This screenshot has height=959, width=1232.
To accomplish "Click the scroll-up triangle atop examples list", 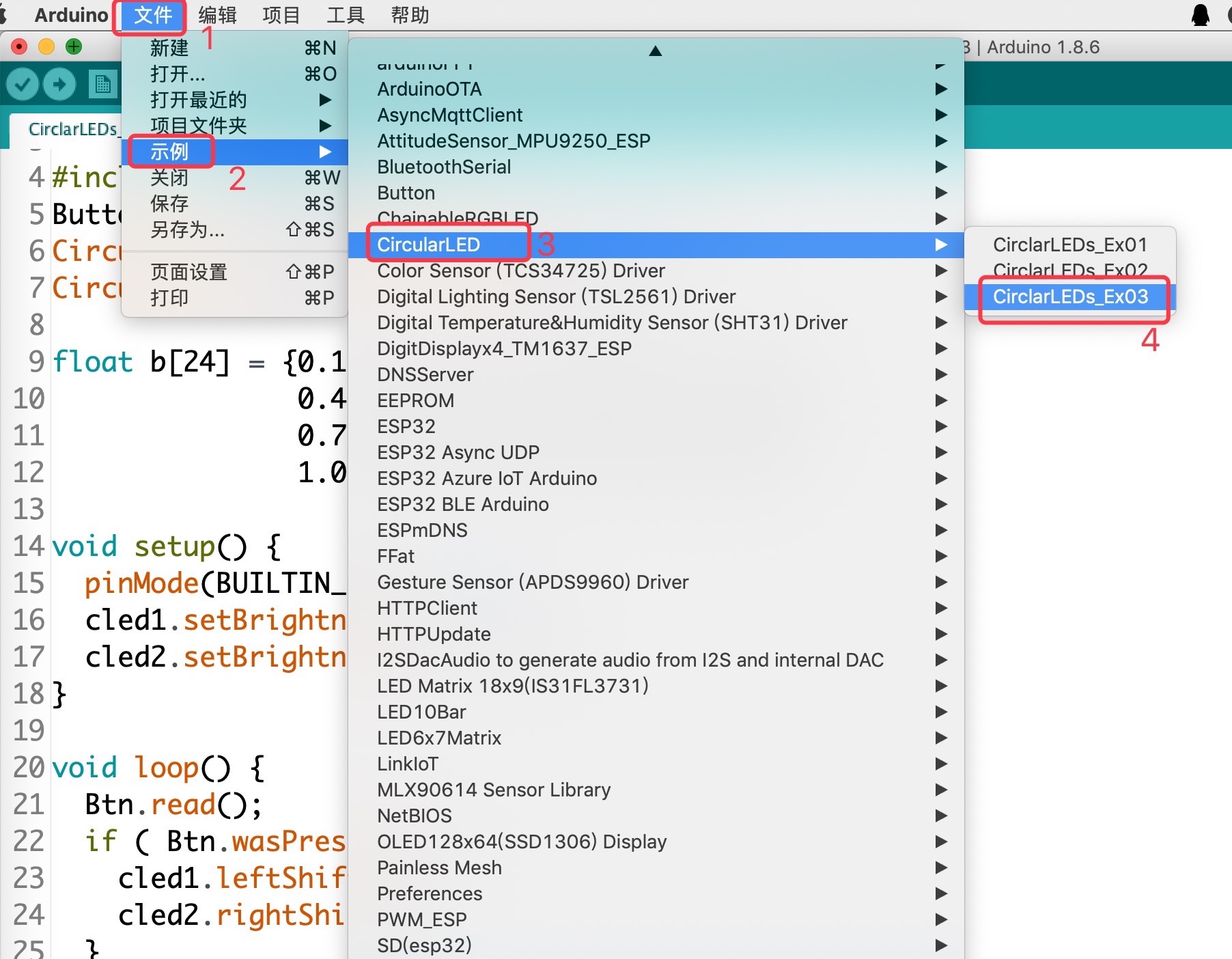I will 656,51.
